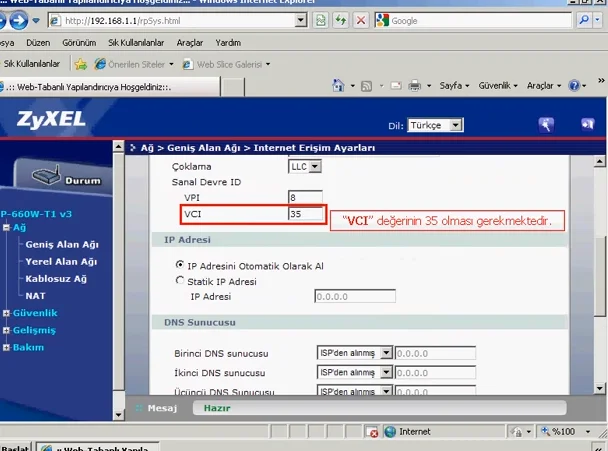Select IP Adresini Otomatik Olarak Al radio
608x451 pixels.
[x=180, y=265]
